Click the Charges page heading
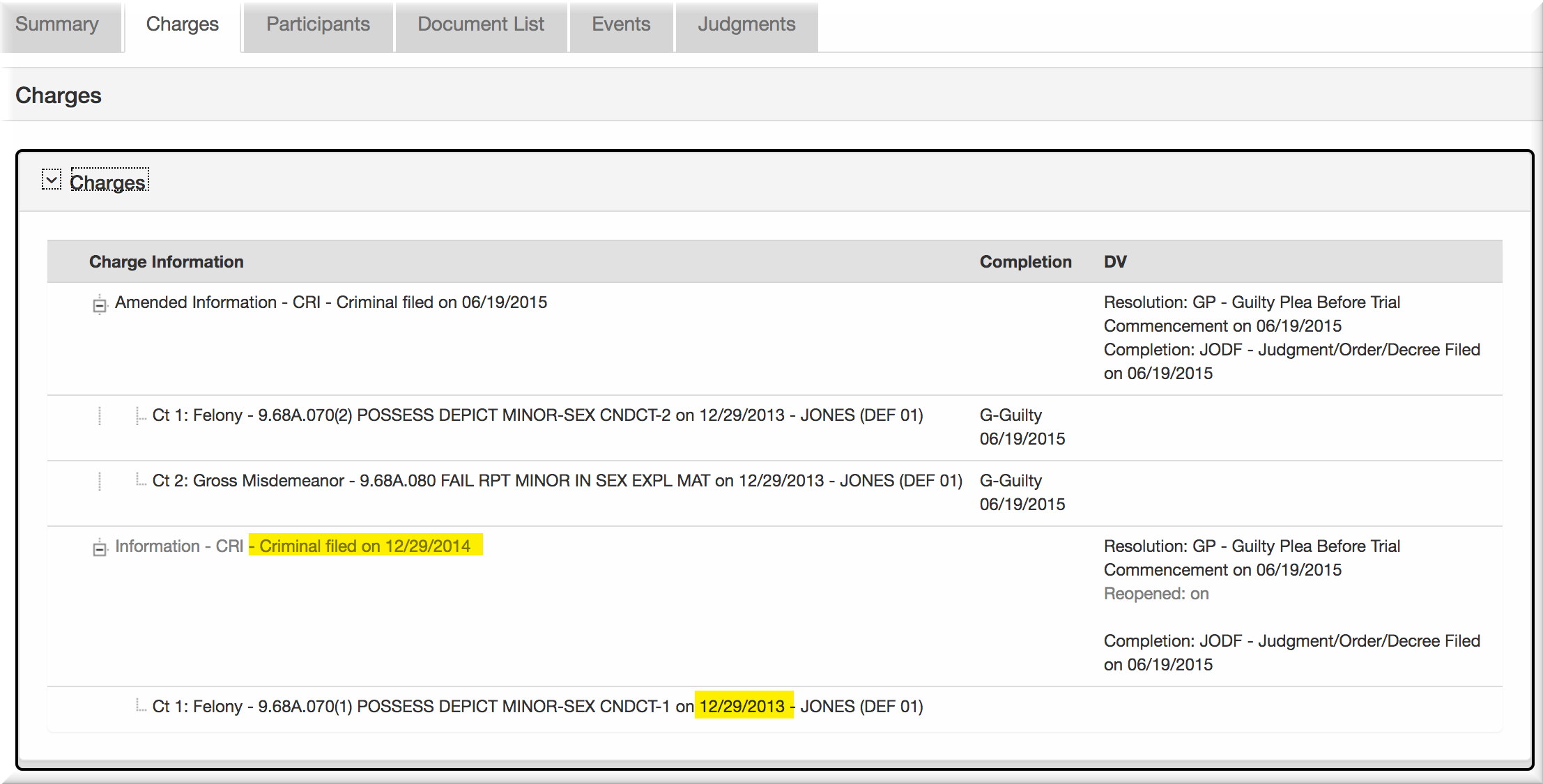The width and height of the screenshot is (1543, 784). (x=59, y=95)
